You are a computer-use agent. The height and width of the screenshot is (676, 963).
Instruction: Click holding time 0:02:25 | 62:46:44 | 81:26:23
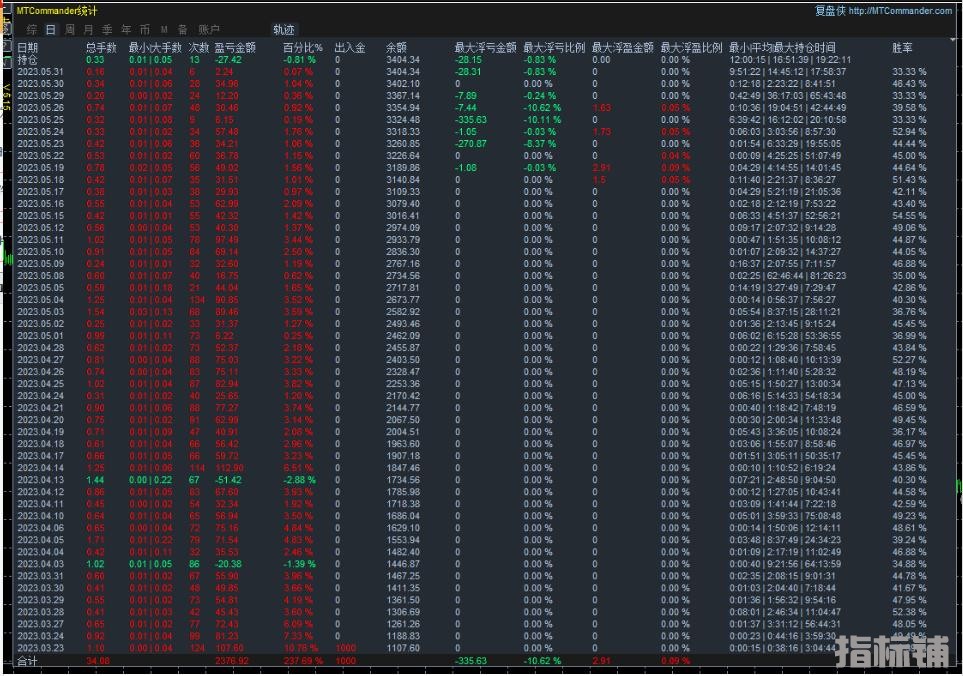pos(788,276)
